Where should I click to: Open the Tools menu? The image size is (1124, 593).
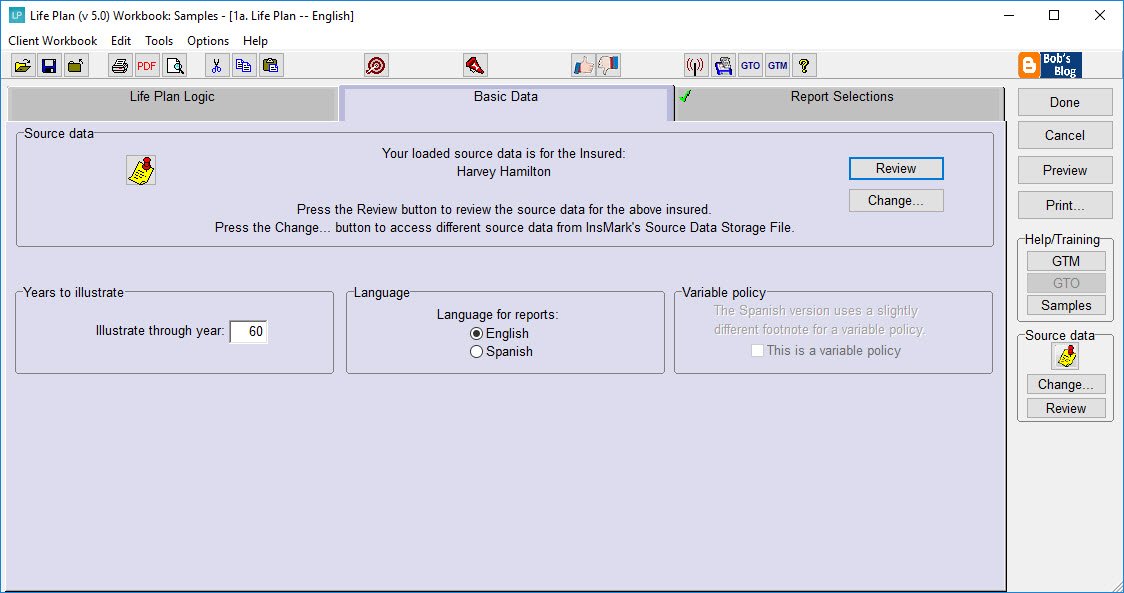click(159, 41)
